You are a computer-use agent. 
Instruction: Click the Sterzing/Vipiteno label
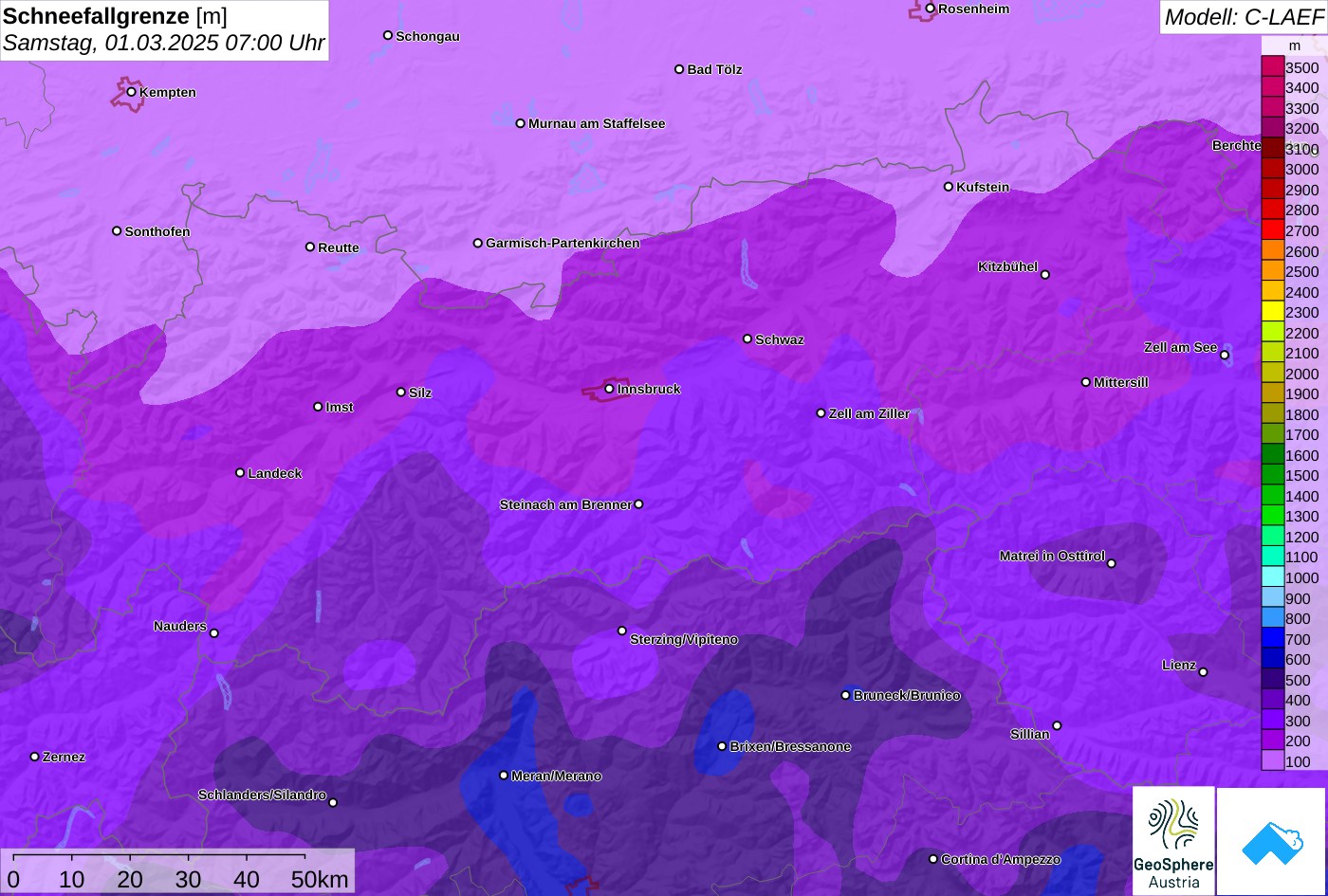click(x=684, y=639)
